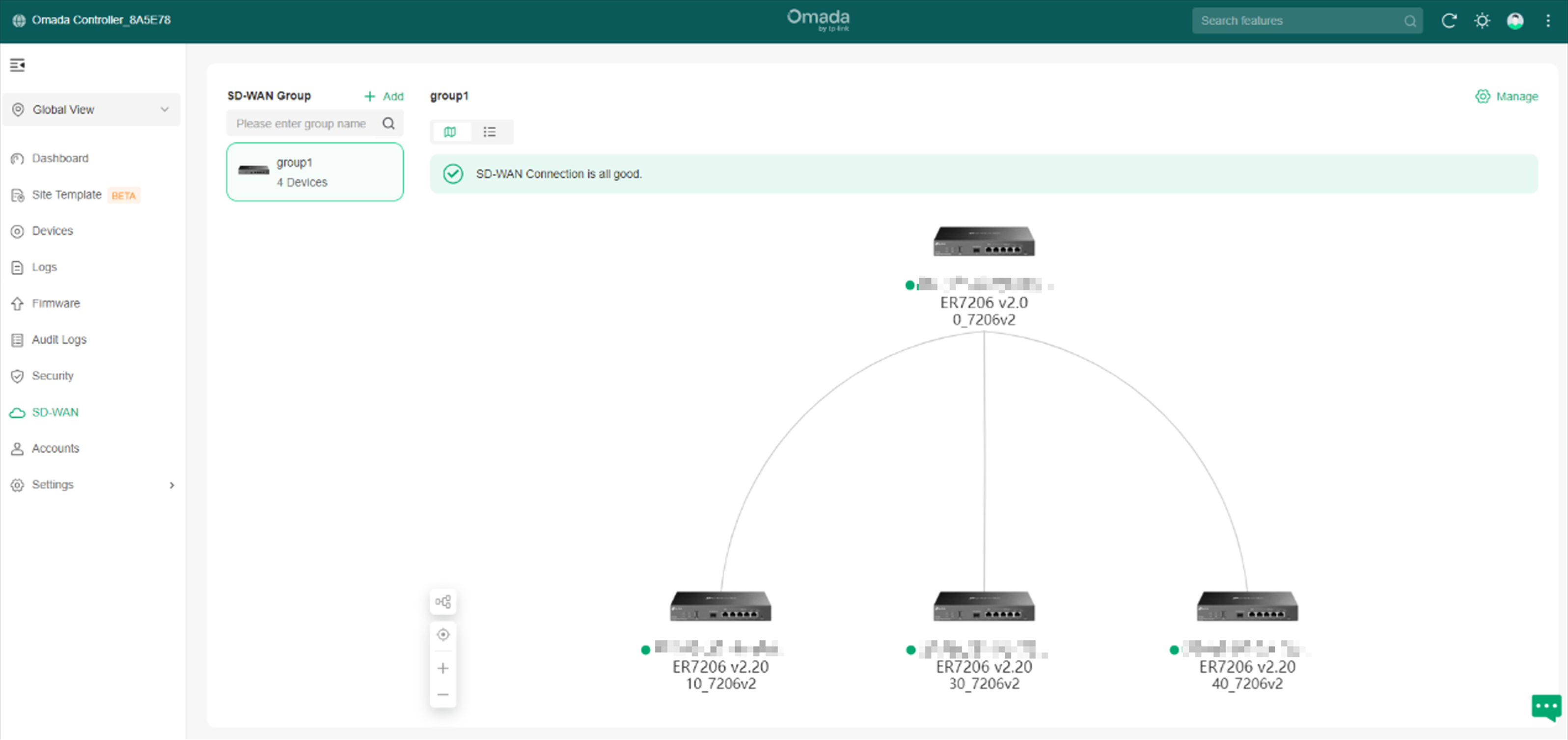This screenshot has width=1568, height=740.
Task: Click the Logs document icon
Action: pyautogui.click(x=17, y=268)
